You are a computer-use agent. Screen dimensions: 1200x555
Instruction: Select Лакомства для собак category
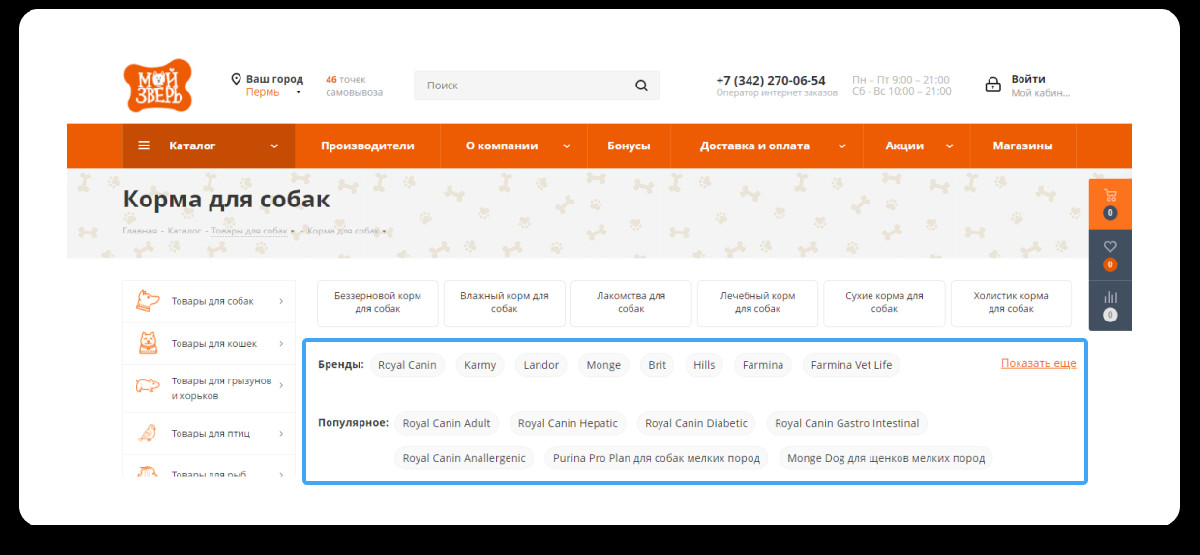(631, 303)
